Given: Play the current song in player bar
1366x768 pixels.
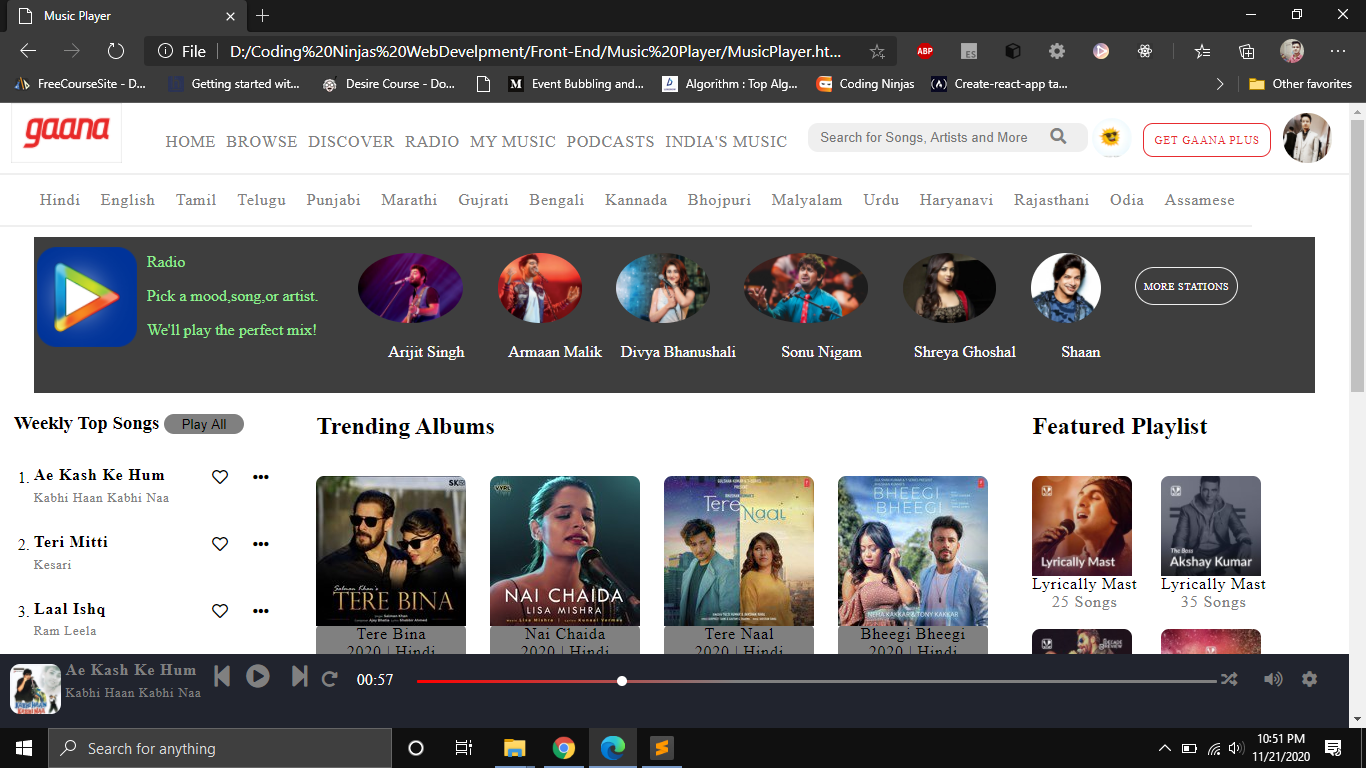Looking at the screenshot, I should coord(258,677).
